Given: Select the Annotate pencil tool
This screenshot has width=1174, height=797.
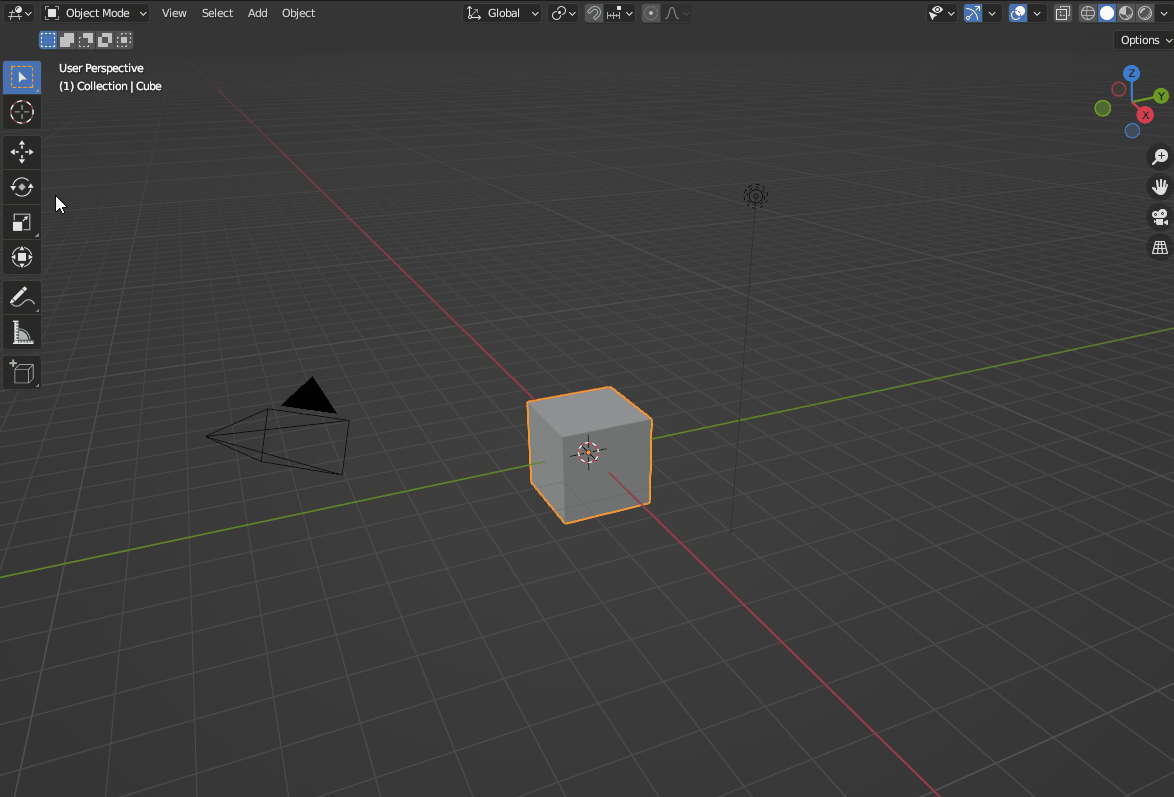Looking at the screenshot, I should (22, 297).
